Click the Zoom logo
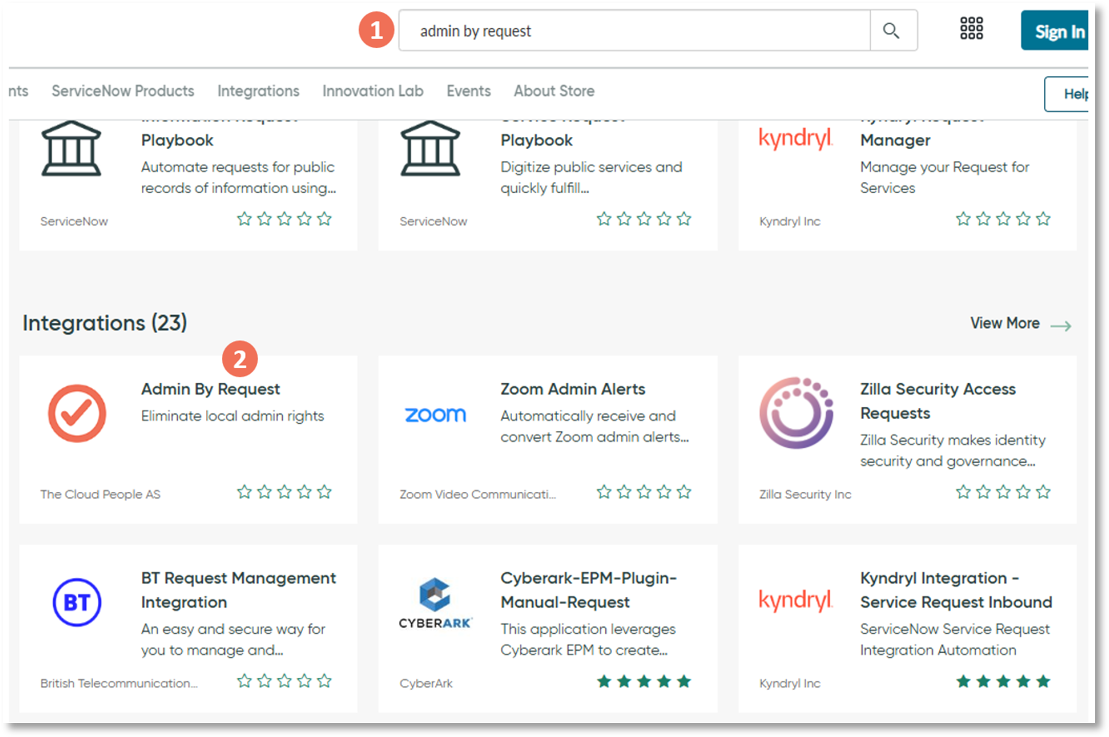The image size is (1109, 737). [x=436, y=414]
